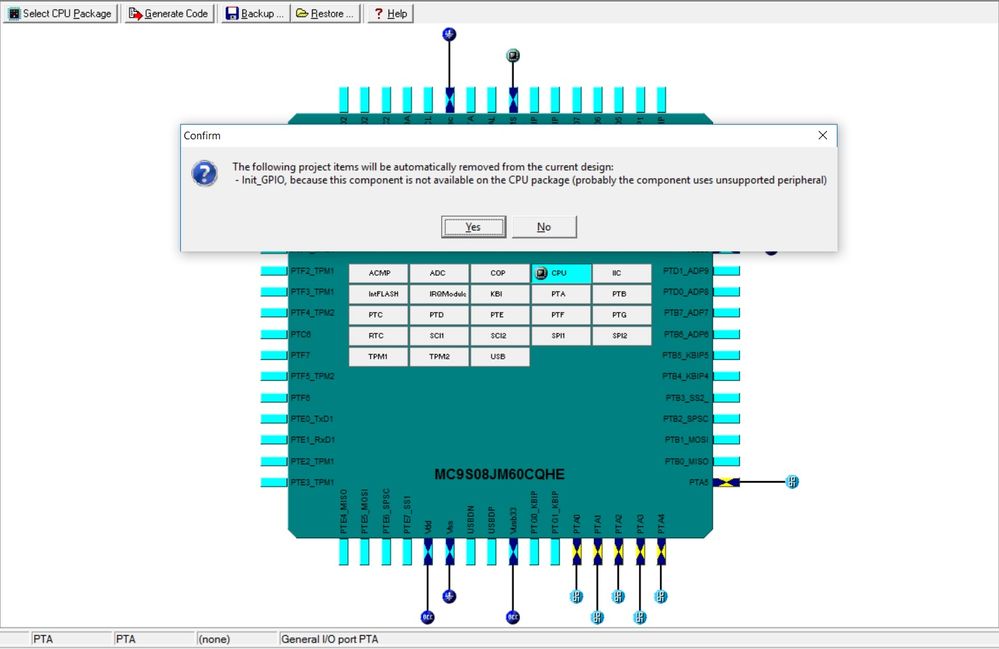Click the blue question mark dialog icon

[x=205, y=173]
